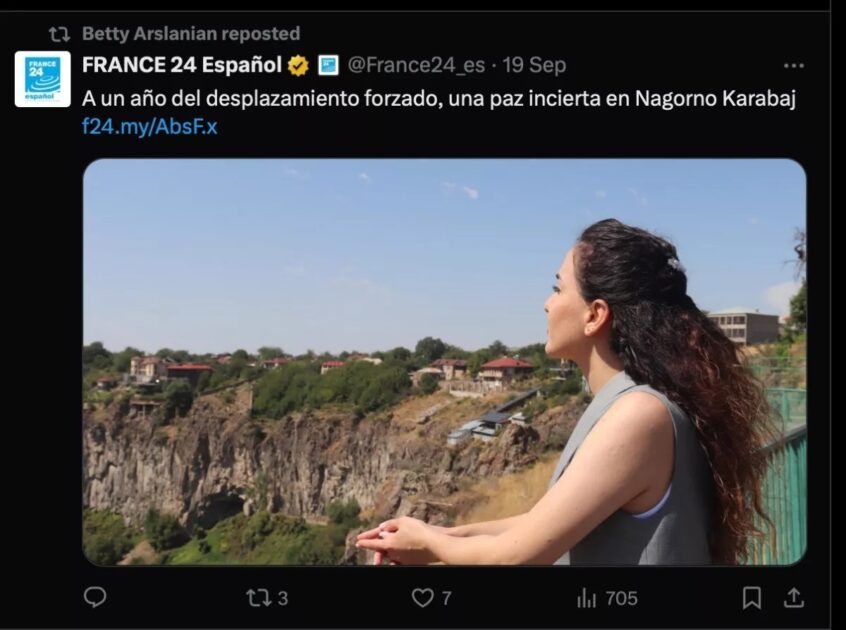846x630 pixels.
Task: Click the reply speech bubble icon
Action: tap(95, 597)
